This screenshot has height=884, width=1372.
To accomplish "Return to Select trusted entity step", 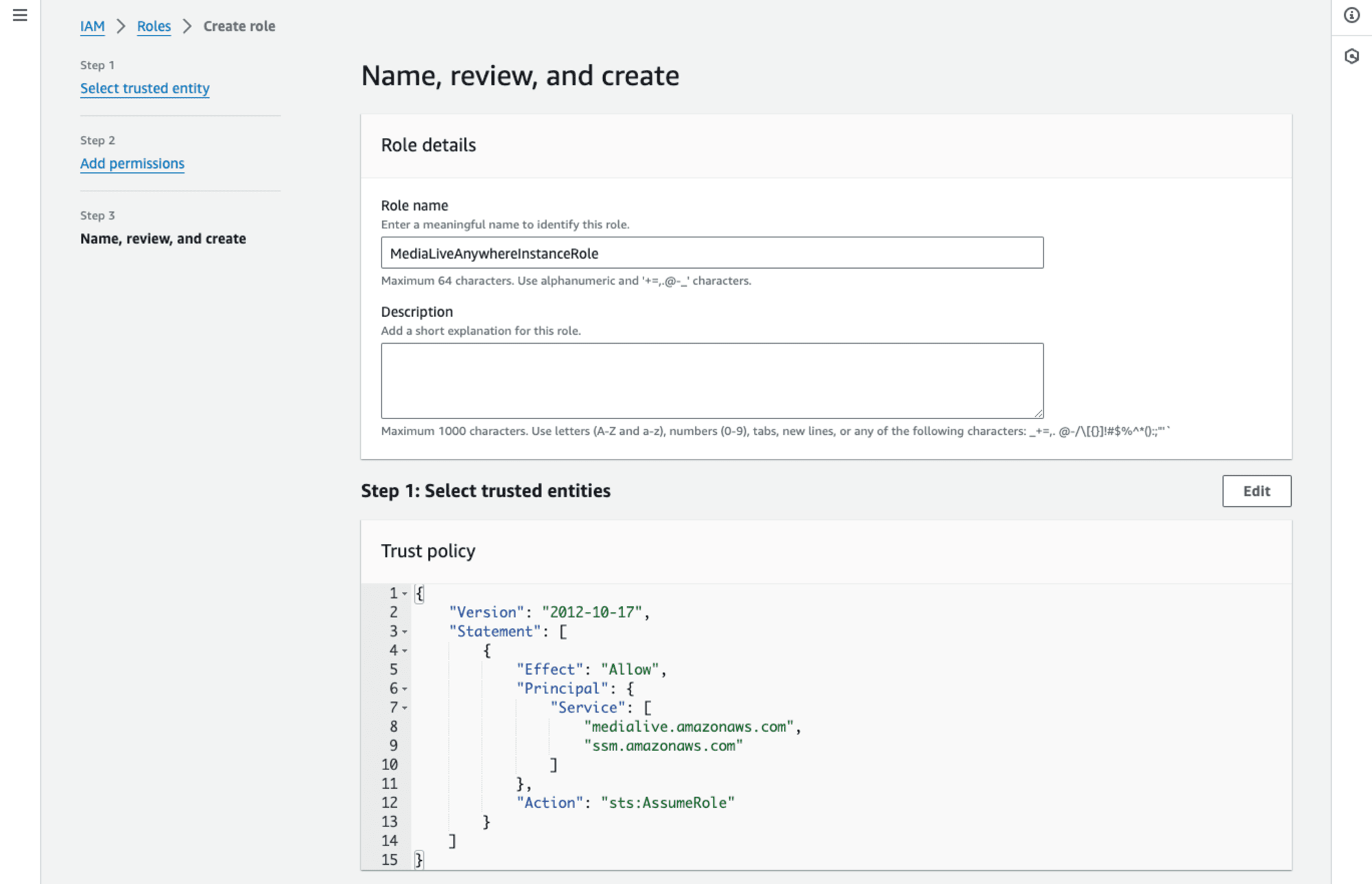I will 145,88.
